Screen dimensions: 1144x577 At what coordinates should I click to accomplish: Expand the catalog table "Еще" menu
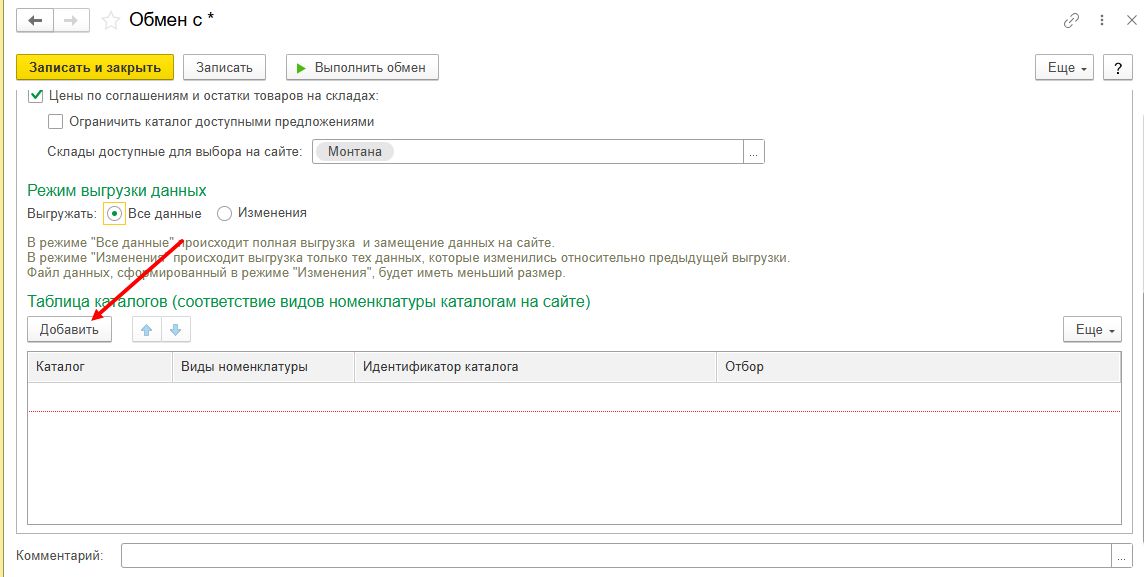tap(1092, 329)
